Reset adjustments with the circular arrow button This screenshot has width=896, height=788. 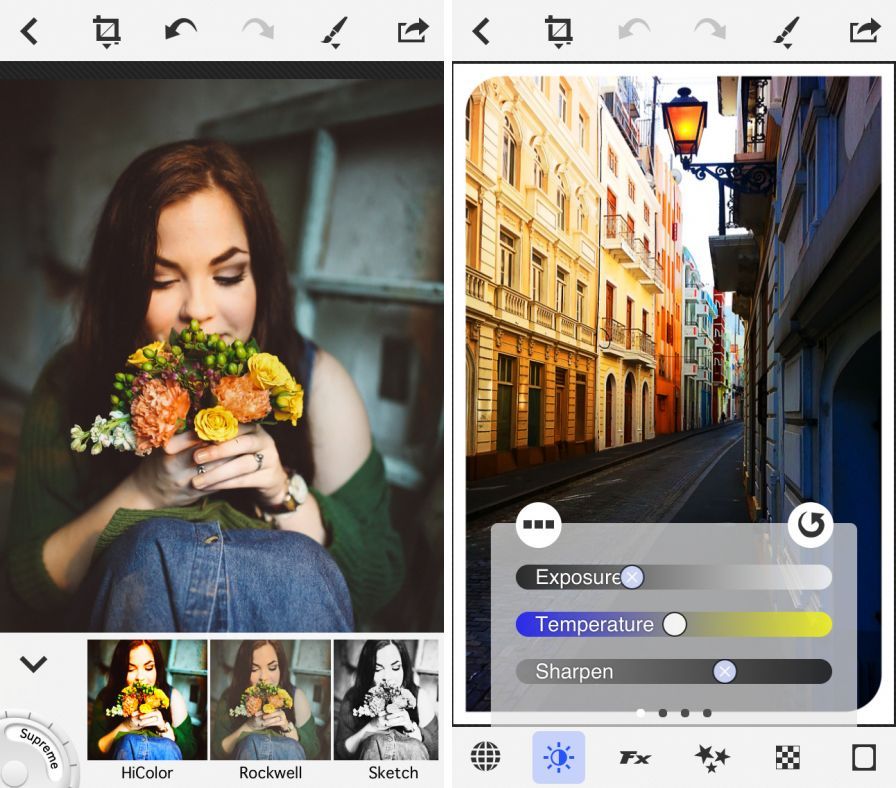point(810,524)
